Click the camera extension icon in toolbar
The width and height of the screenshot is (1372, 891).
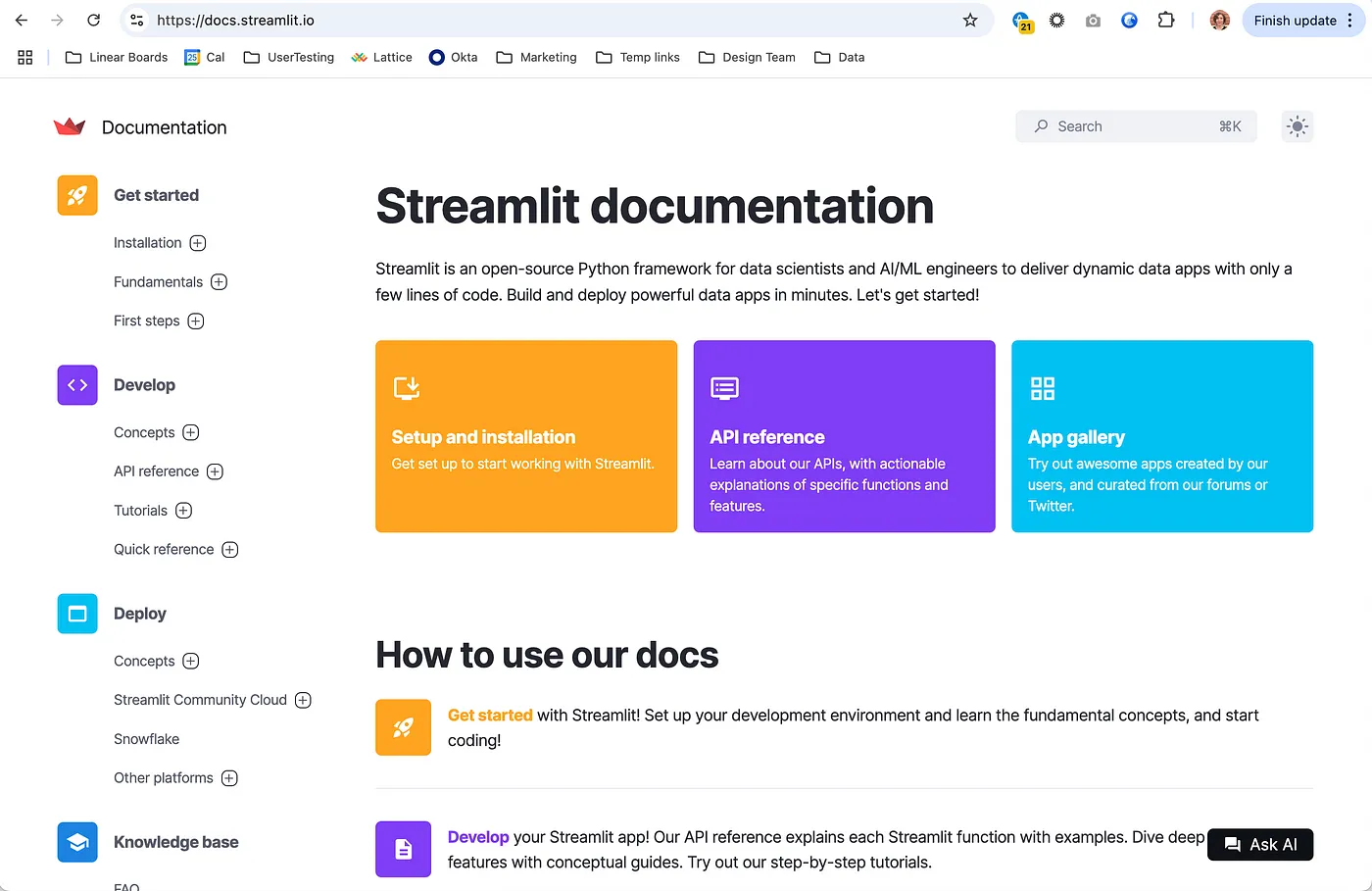tap(1093, 20)
